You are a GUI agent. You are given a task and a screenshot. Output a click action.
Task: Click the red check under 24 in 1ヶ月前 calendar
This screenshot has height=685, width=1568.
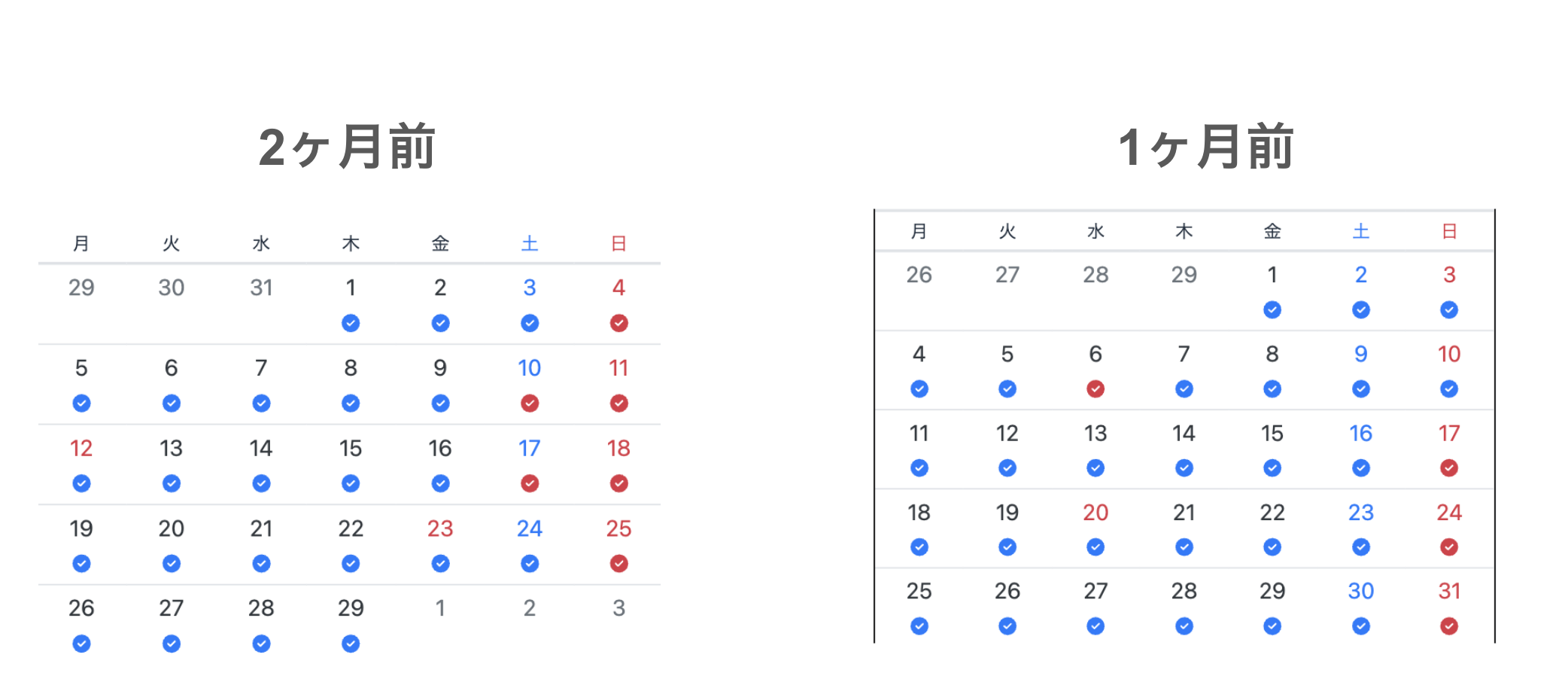coord(1449,547)
